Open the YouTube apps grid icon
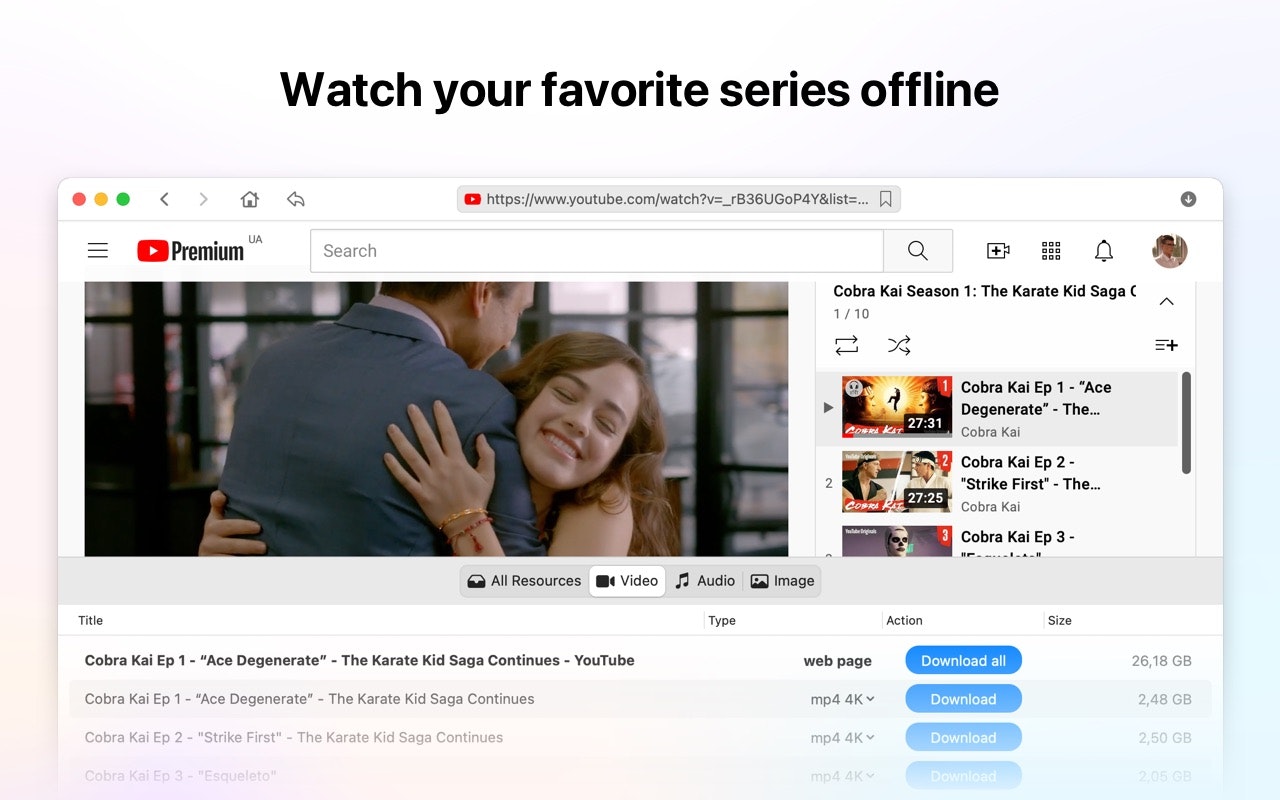The height and width of the screenshot is (800, 1280). 1050,251
